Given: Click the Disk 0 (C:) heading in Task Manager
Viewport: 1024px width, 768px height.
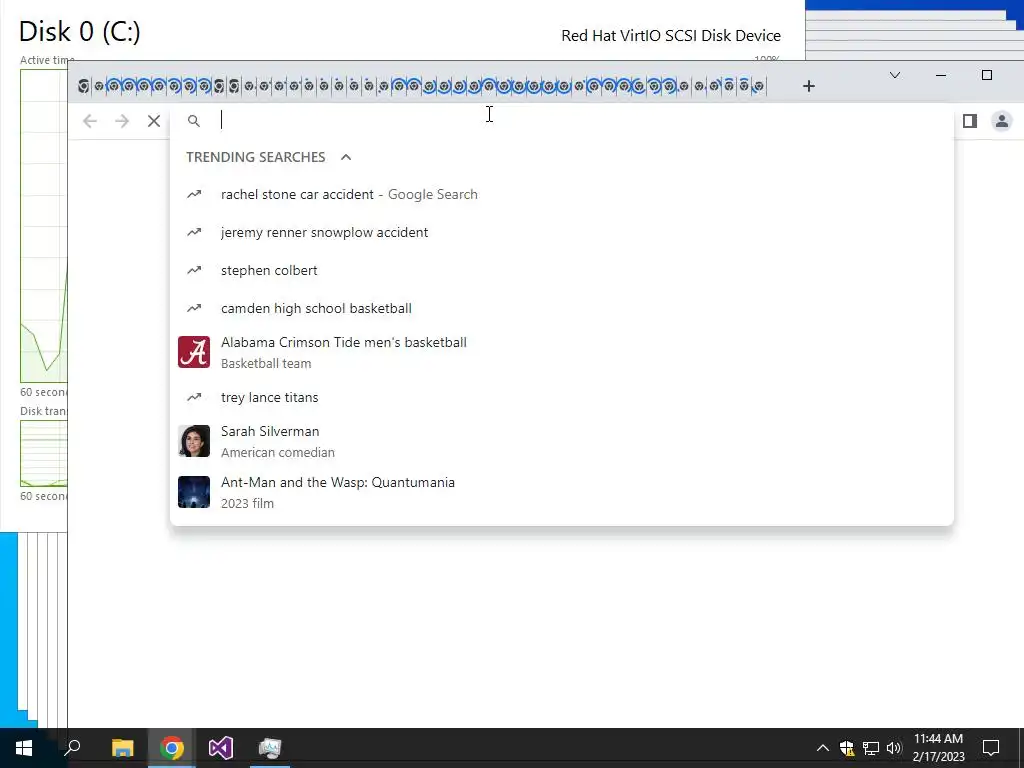Looking at the screenshot, I should (x=80, y=31).
